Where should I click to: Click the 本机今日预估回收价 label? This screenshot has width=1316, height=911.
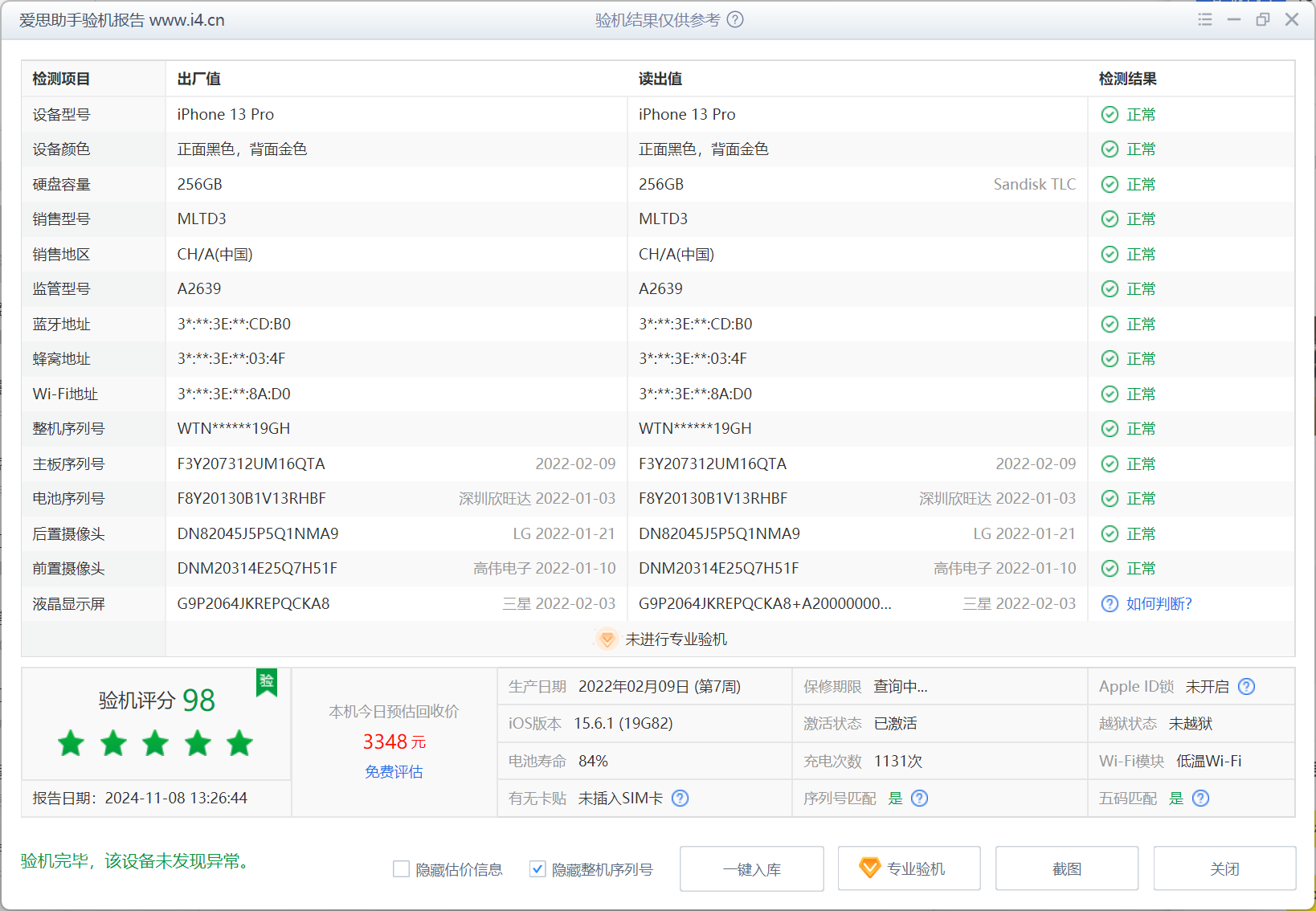pyautogui.click(x=394, y=712)
